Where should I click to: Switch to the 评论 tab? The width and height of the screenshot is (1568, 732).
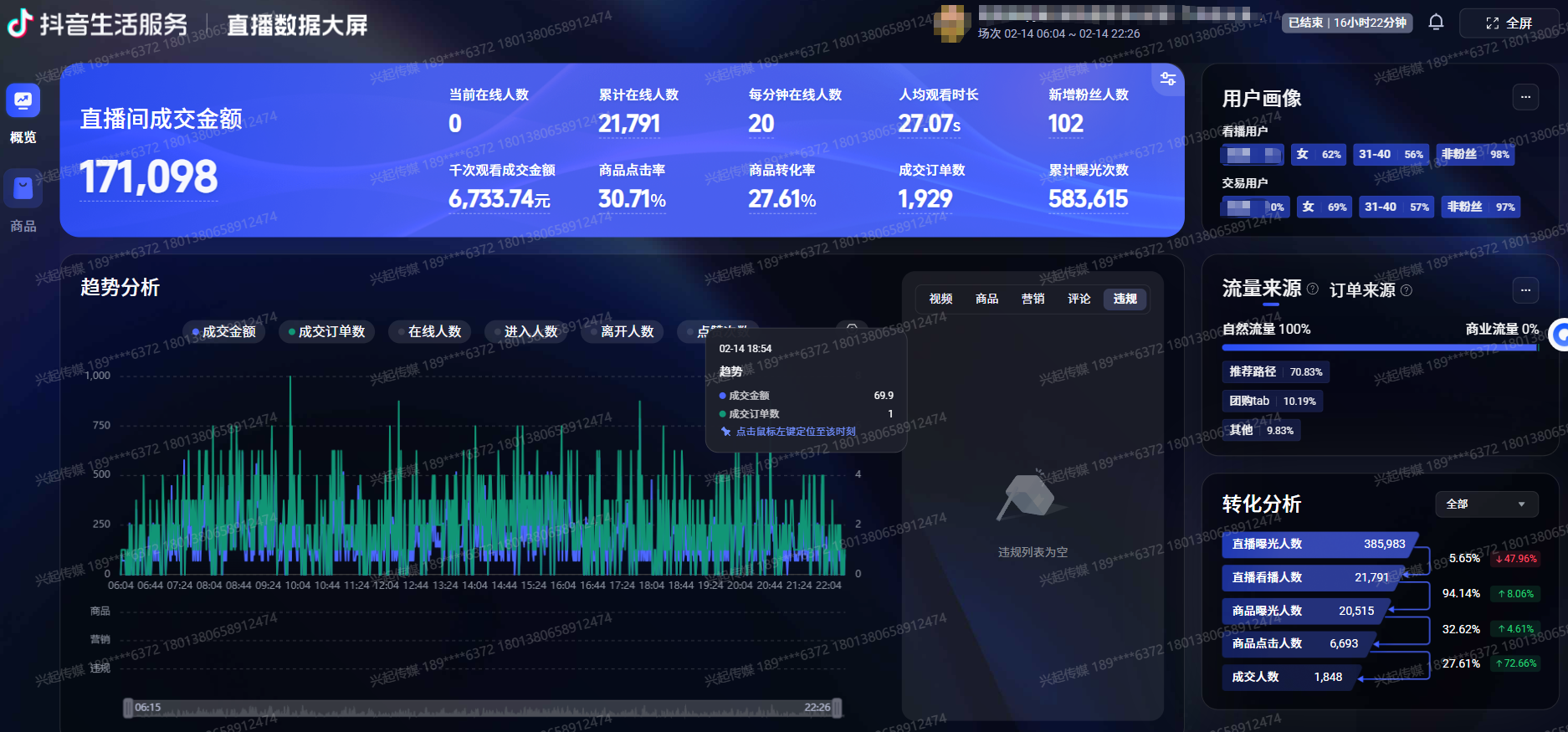click(x=1079, y=299)
